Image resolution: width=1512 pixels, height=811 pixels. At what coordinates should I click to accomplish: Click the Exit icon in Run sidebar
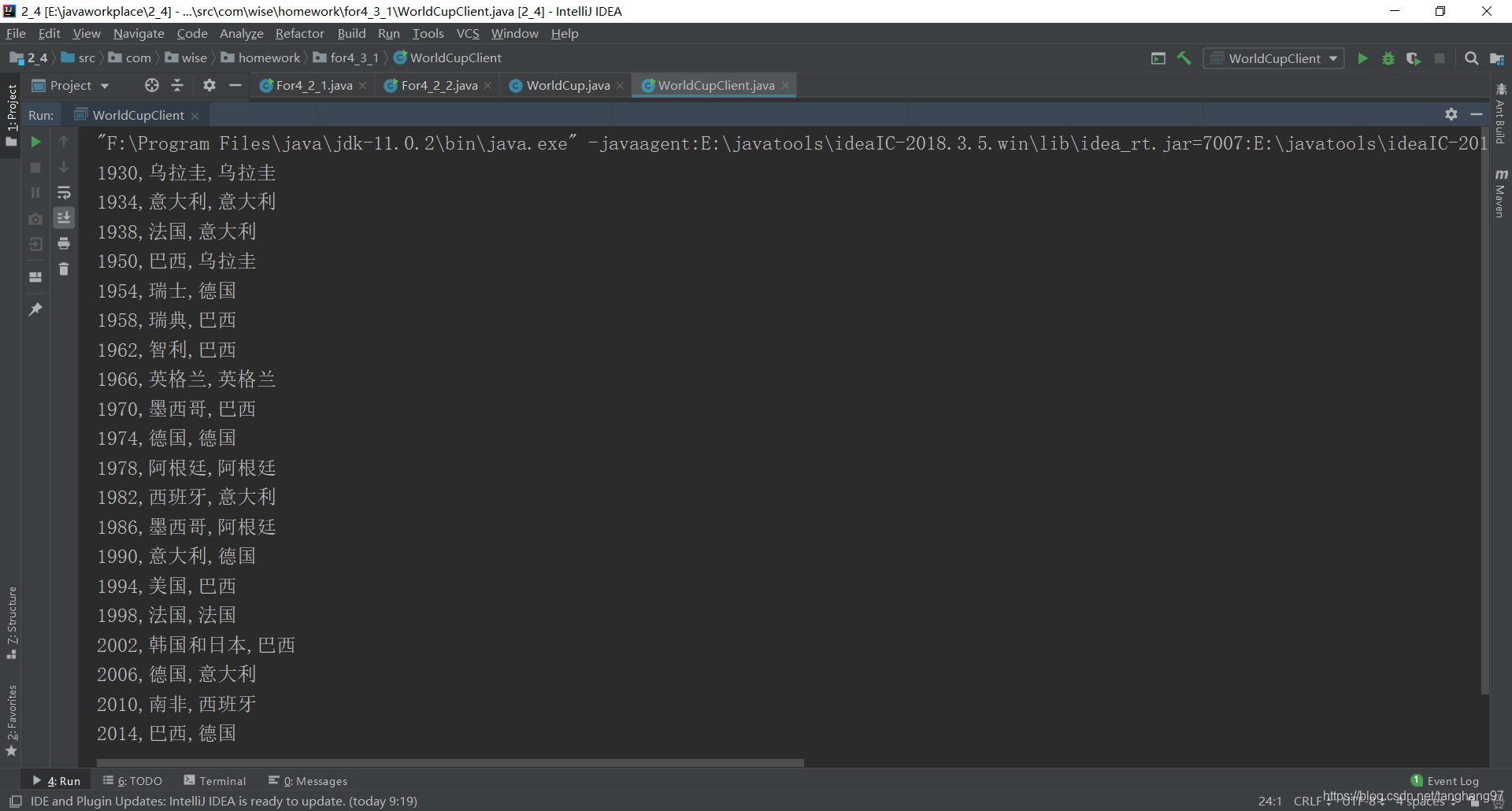point(35,245)
